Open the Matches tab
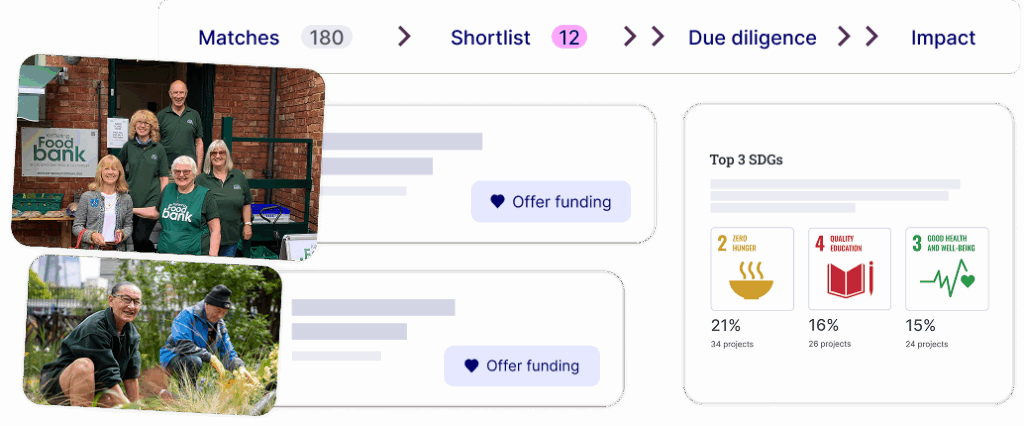 (239, 37)
